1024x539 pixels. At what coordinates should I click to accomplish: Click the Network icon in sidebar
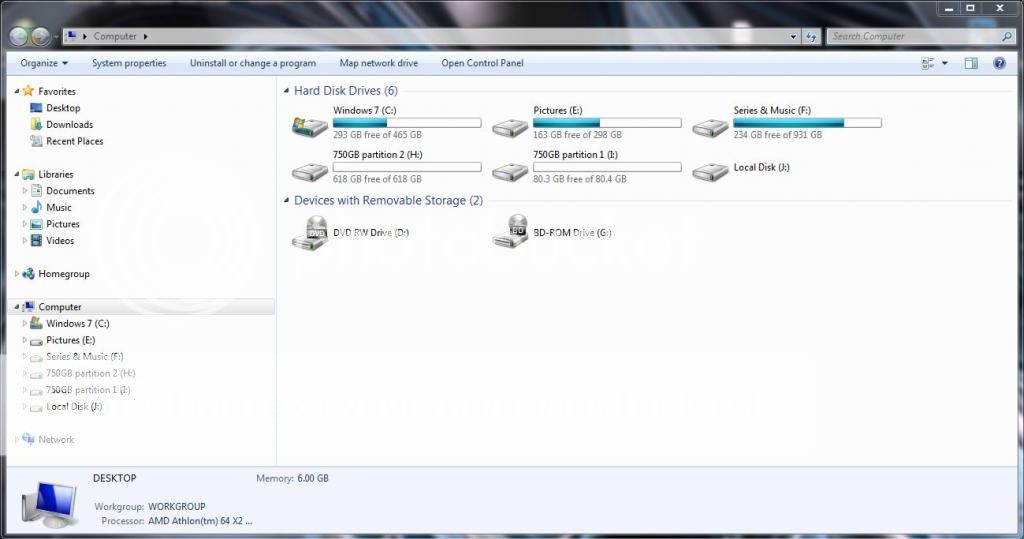[28, 439]
